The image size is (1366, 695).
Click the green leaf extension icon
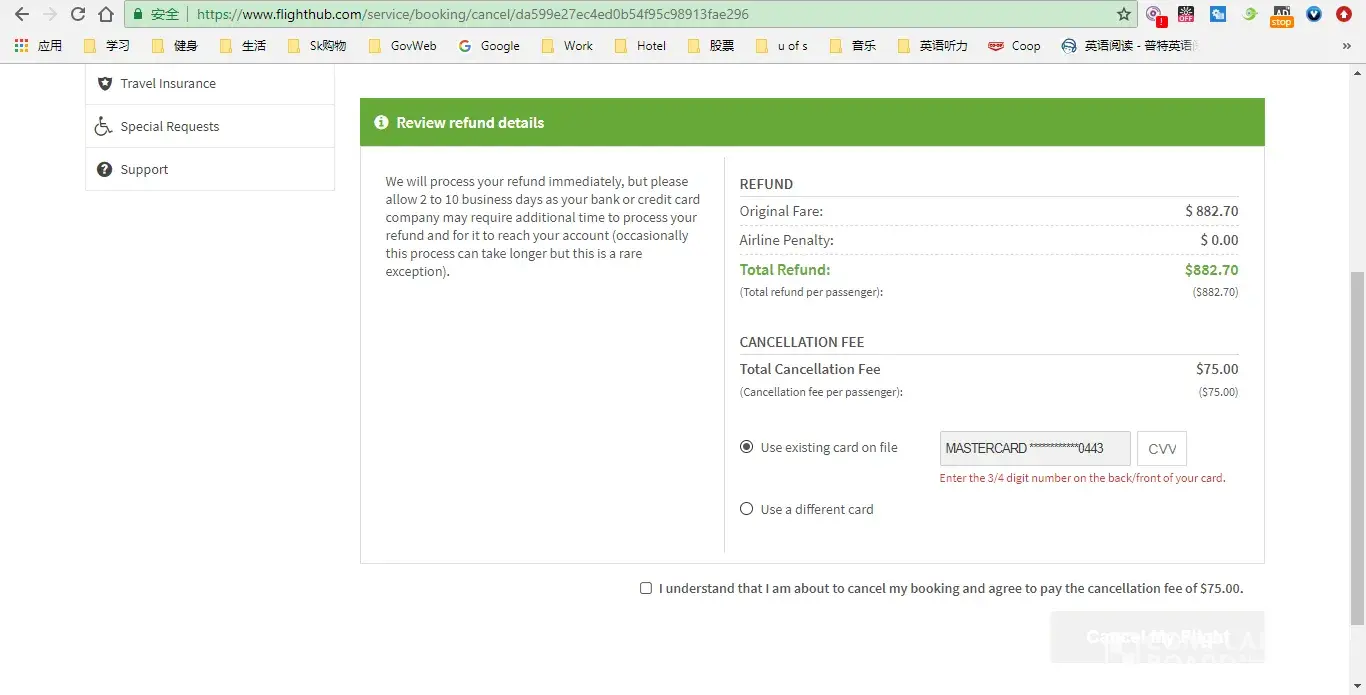coord(1249,14)
